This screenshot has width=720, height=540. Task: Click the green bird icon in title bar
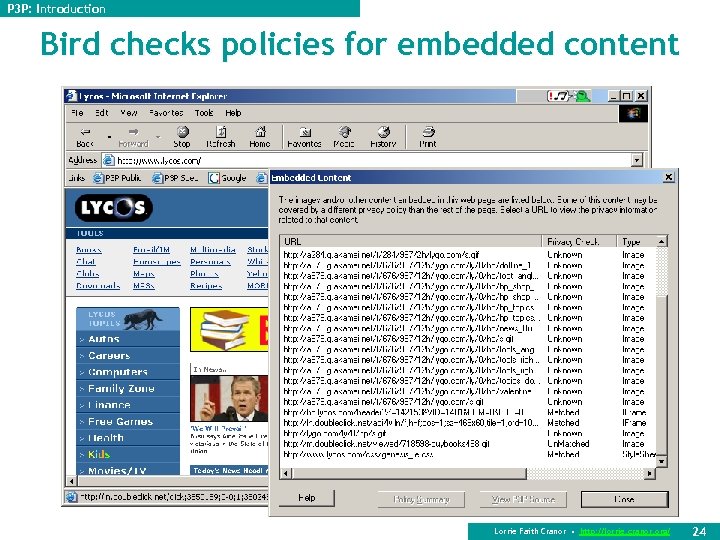(582, 96)
